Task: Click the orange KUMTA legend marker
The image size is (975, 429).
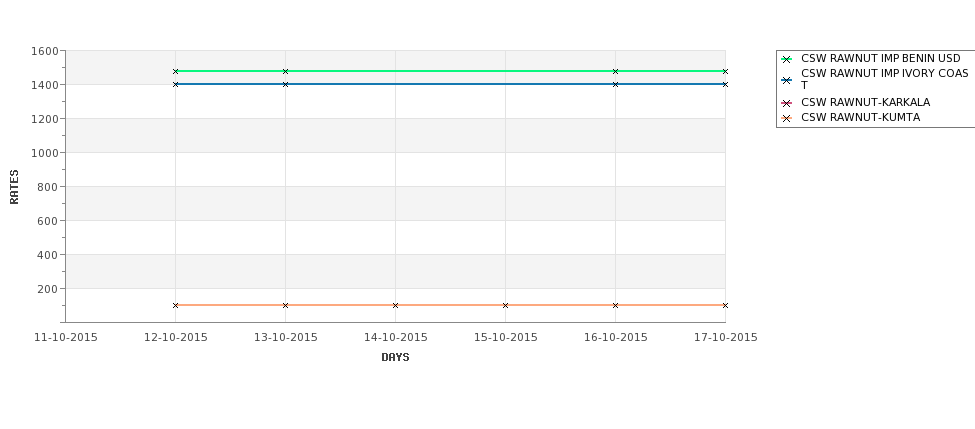Action: point(787,118)
